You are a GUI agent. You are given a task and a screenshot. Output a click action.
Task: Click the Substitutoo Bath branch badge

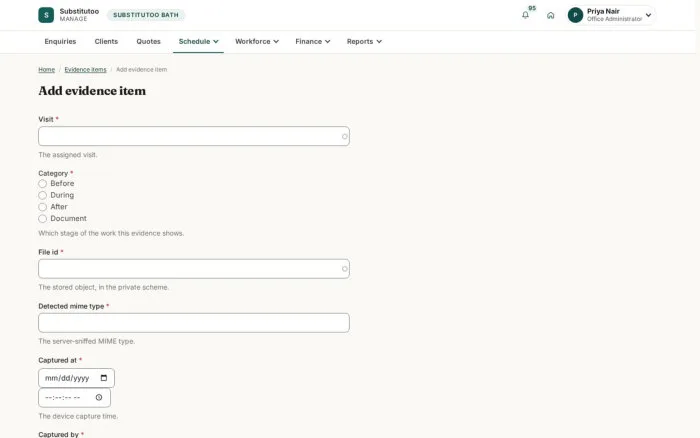tap(146, 15)
